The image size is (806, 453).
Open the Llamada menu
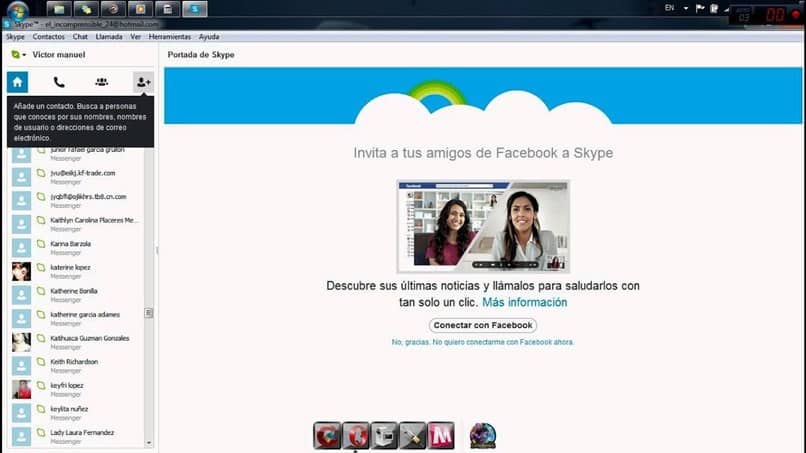109,36
